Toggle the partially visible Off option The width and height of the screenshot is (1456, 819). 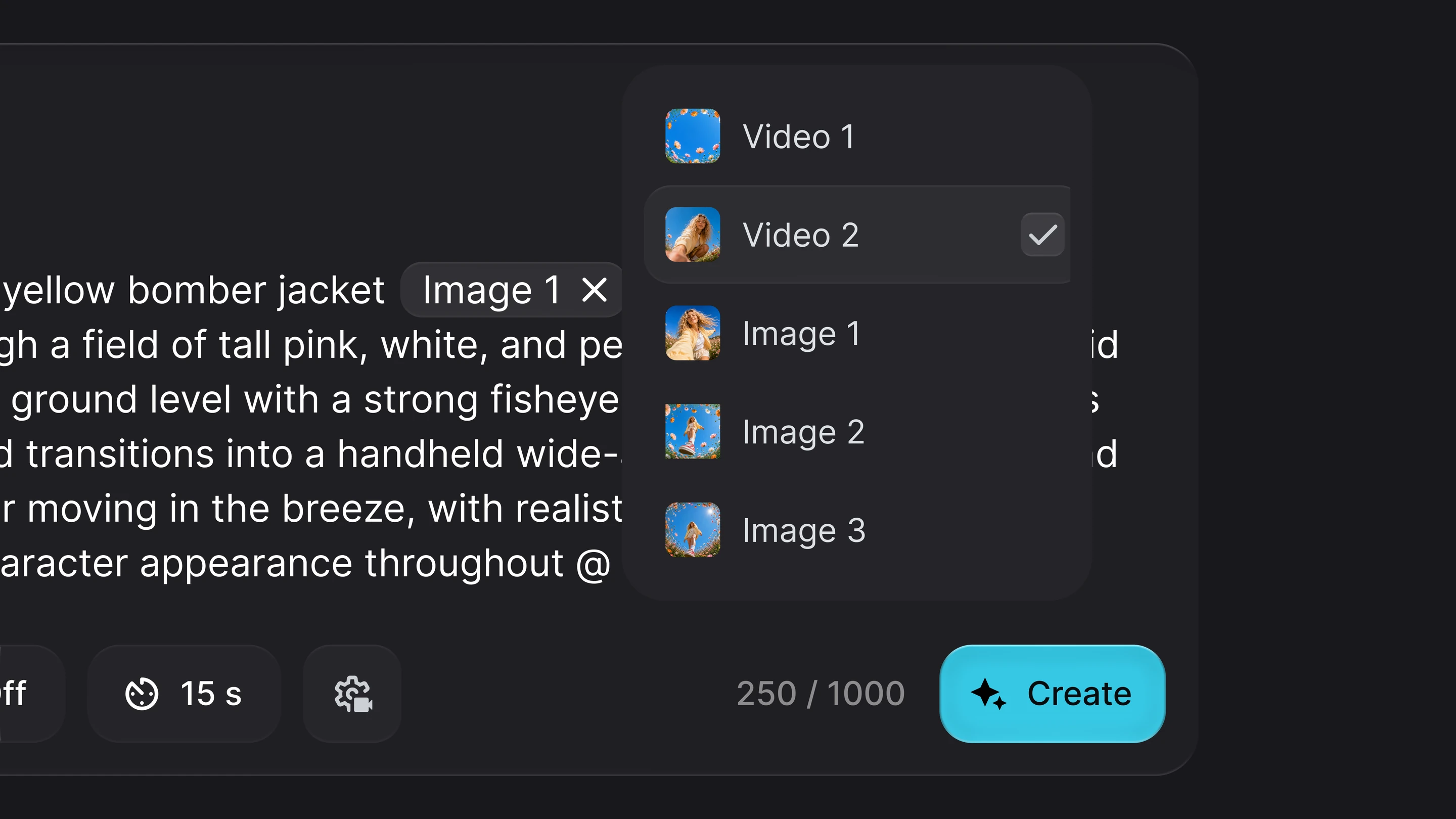coord(28,694)
